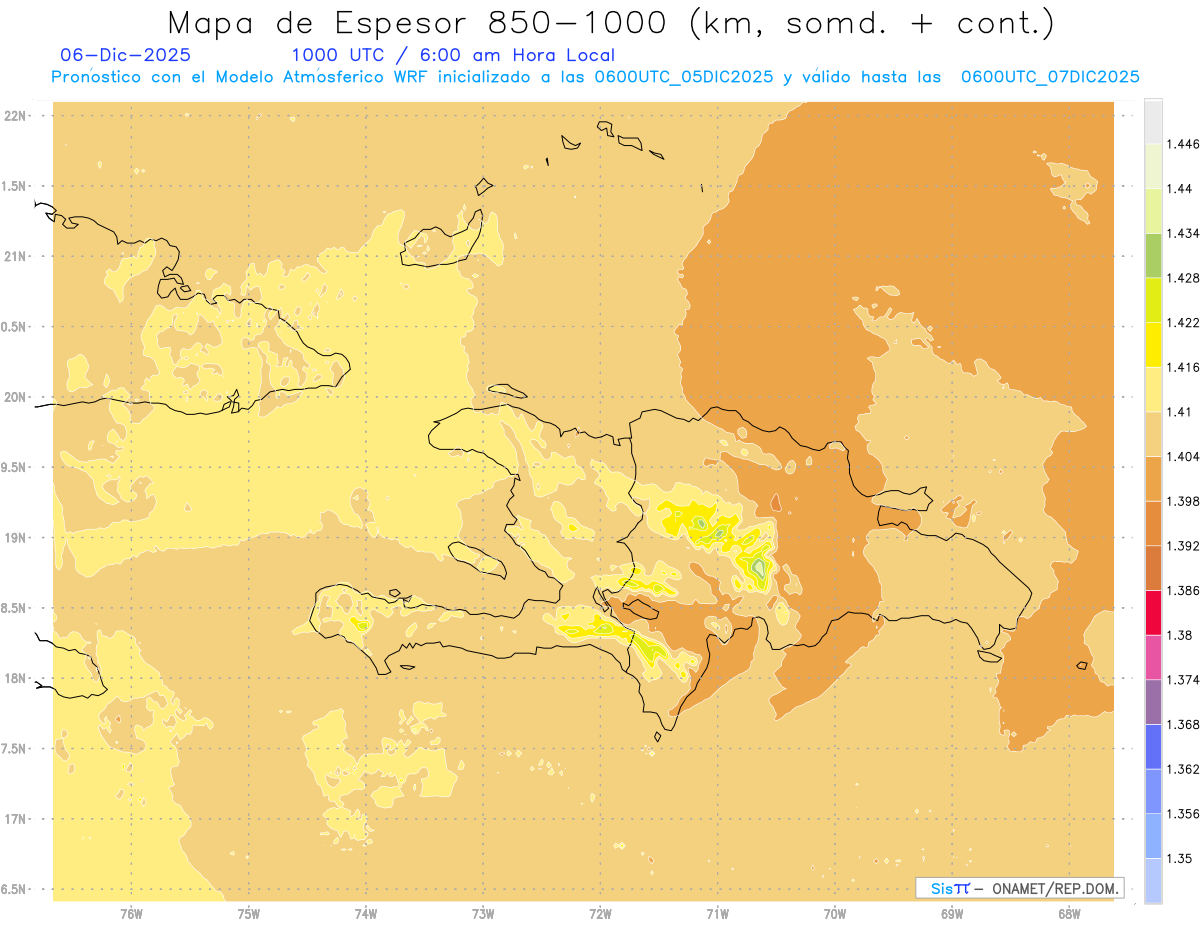
Task: Click the '17N' latitude label
Action: [x=17, y=819]
